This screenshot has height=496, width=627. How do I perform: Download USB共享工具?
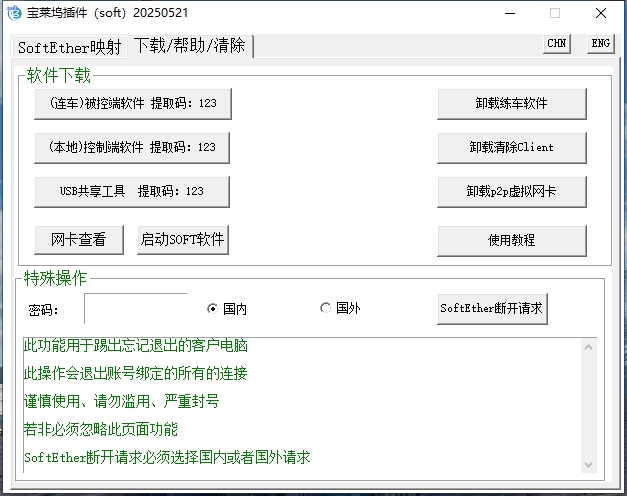[x=132, y=191]
